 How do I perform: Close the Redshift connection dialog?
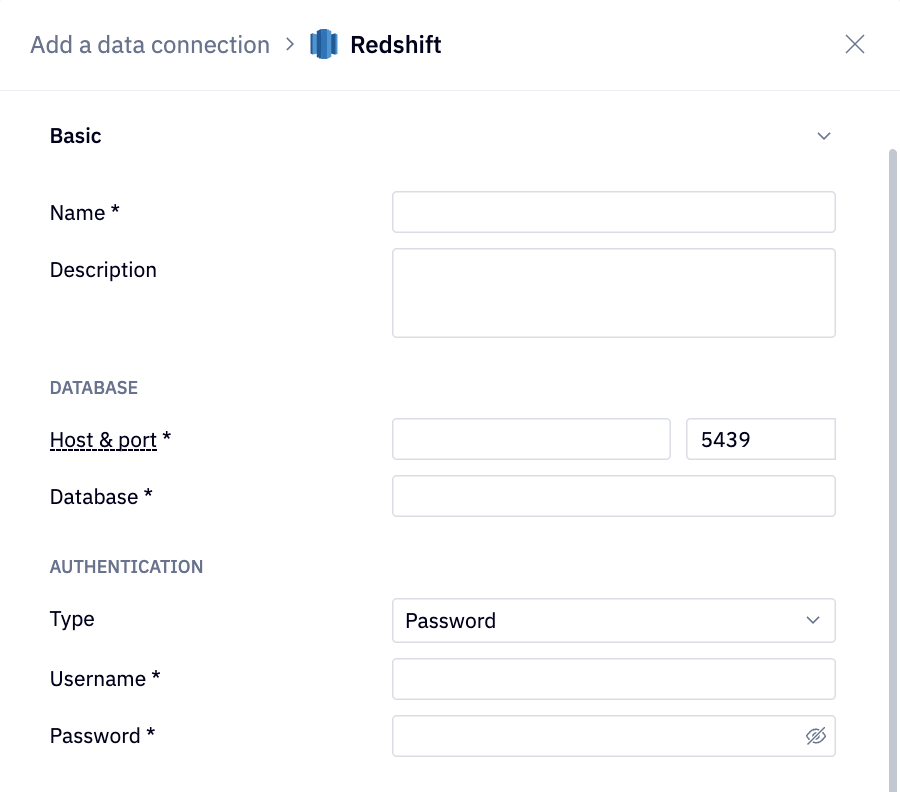tap(855, 44)
